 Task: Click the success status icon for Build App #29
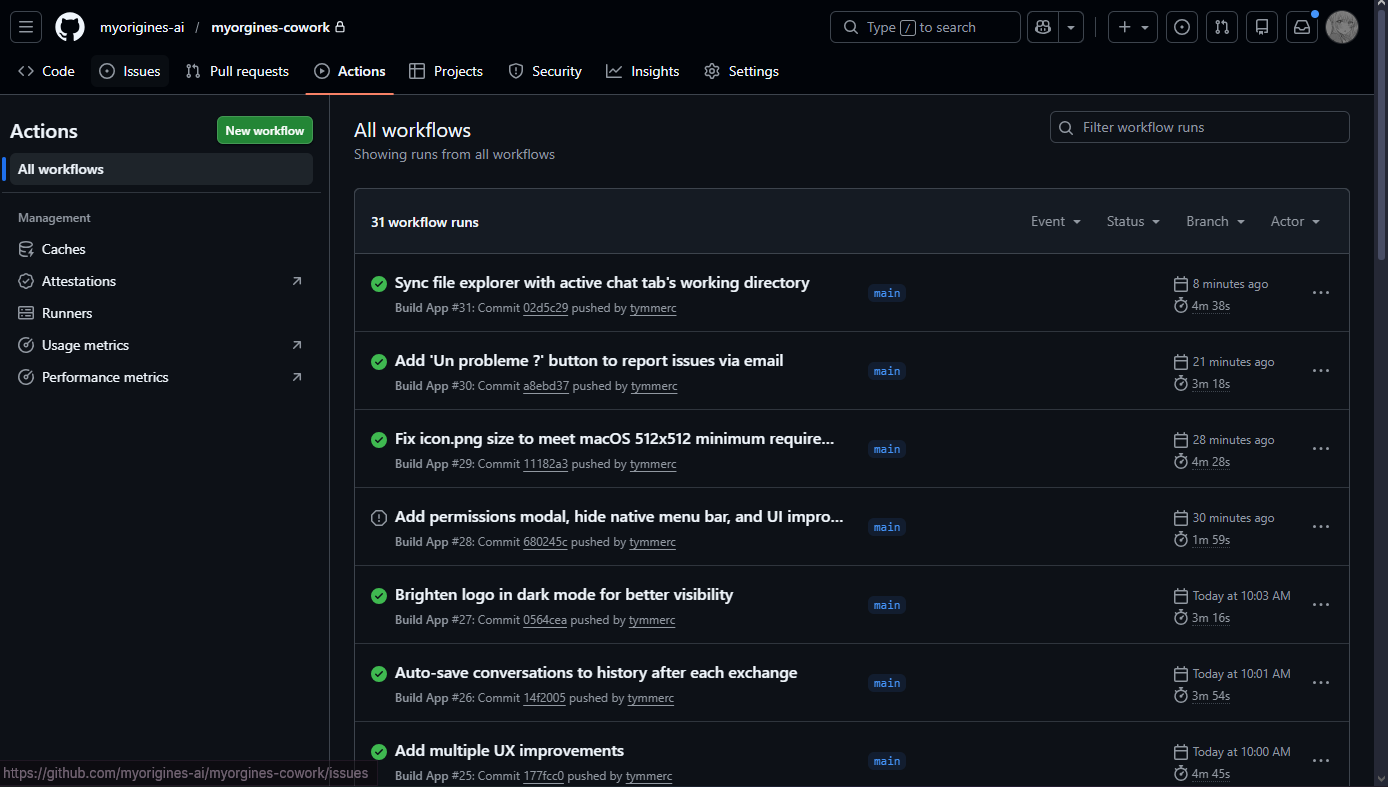coord(379,440)
